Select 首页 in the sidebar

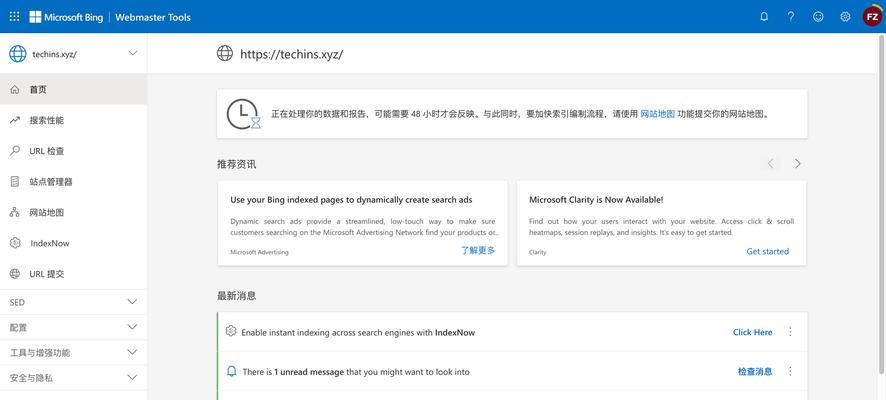(73, 89)
